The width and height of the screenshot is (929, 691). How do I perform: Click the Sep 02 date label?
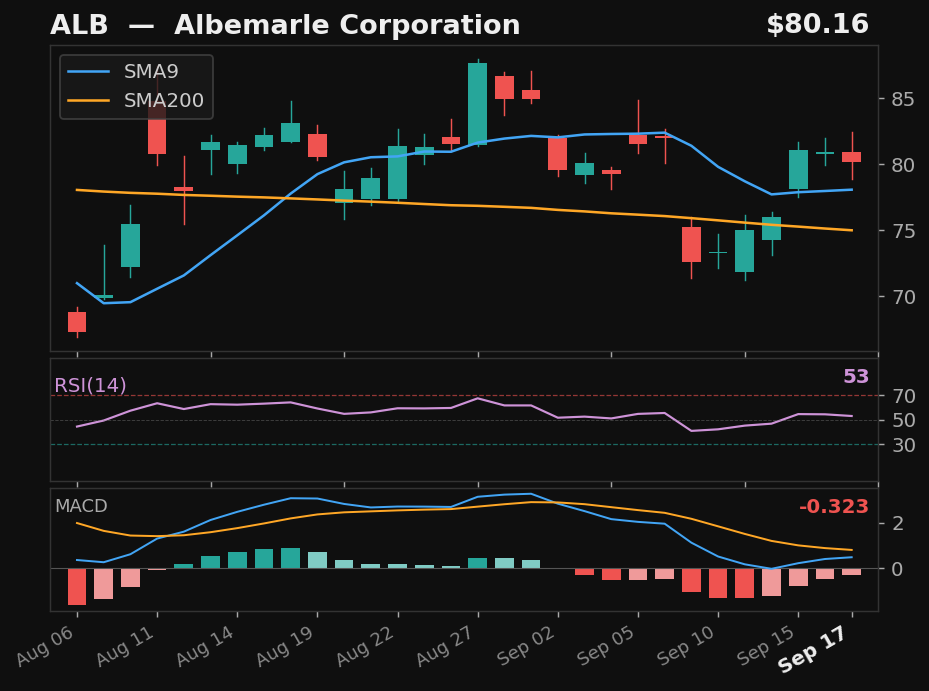click(x=526, y=645)
